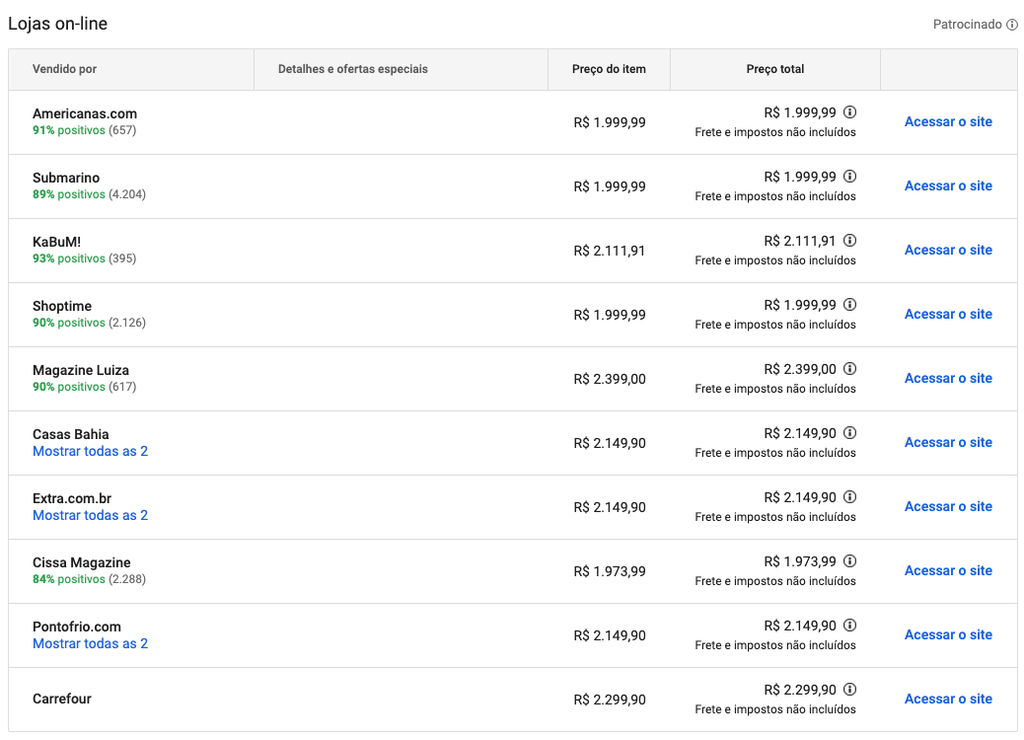Click item price R$ 1.999,99 for Submarino
This screenshot has height=740, width=1024.
click(609, 187)
